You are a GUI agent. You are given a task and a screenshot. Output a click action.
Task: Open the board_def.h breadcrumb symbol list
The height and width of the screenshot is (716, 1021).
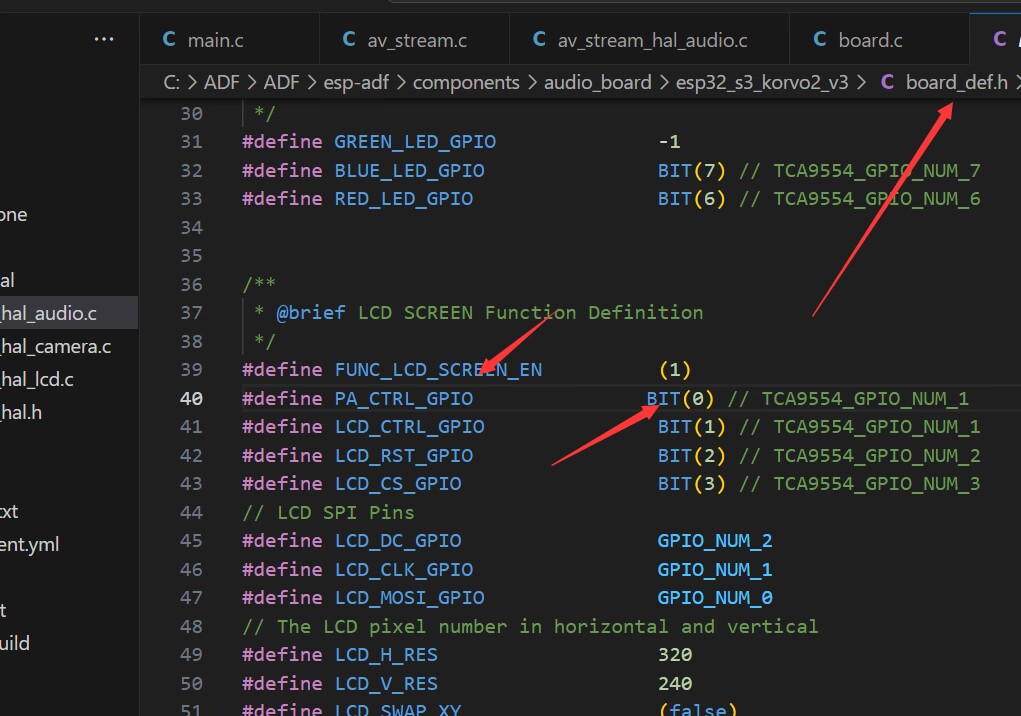956,82
